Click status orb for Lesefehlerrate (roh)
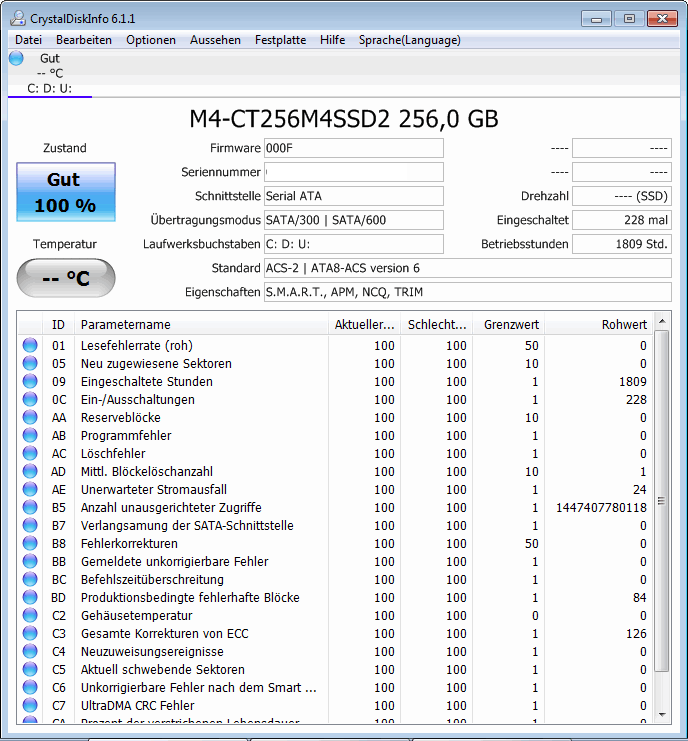The height and width of the screenshot is (741, 688). pyautogui.click(x=30, y=345)
